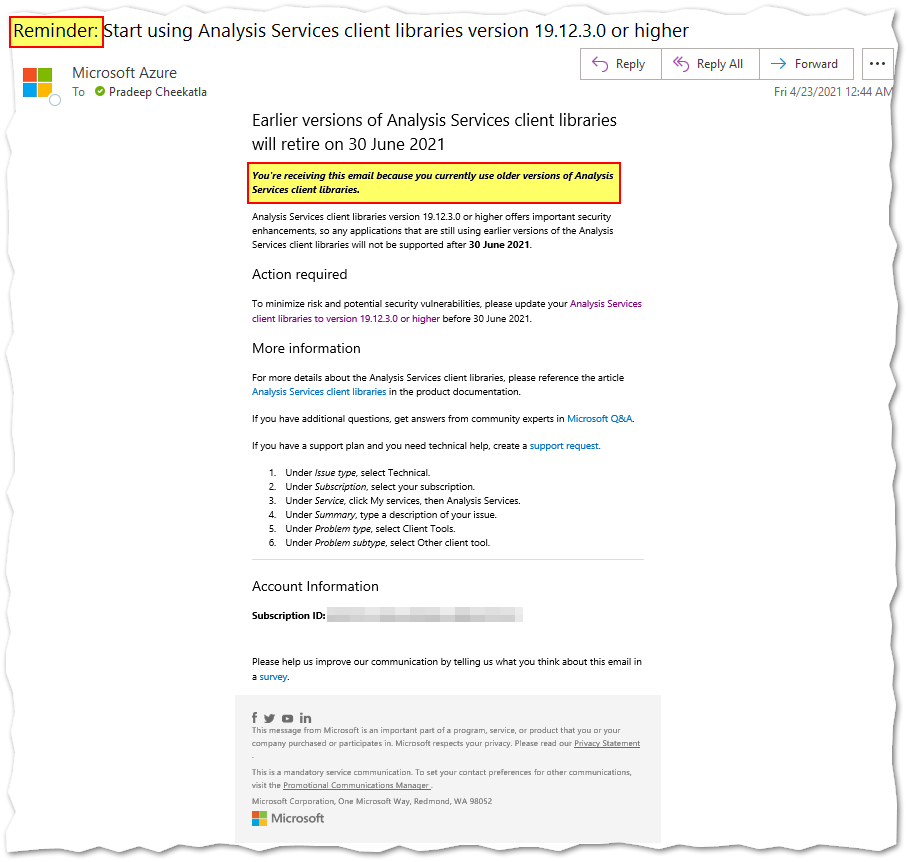Click the presence status circle by avatar
The width and height of the screenshot is (908, 862).
[55, 100]
